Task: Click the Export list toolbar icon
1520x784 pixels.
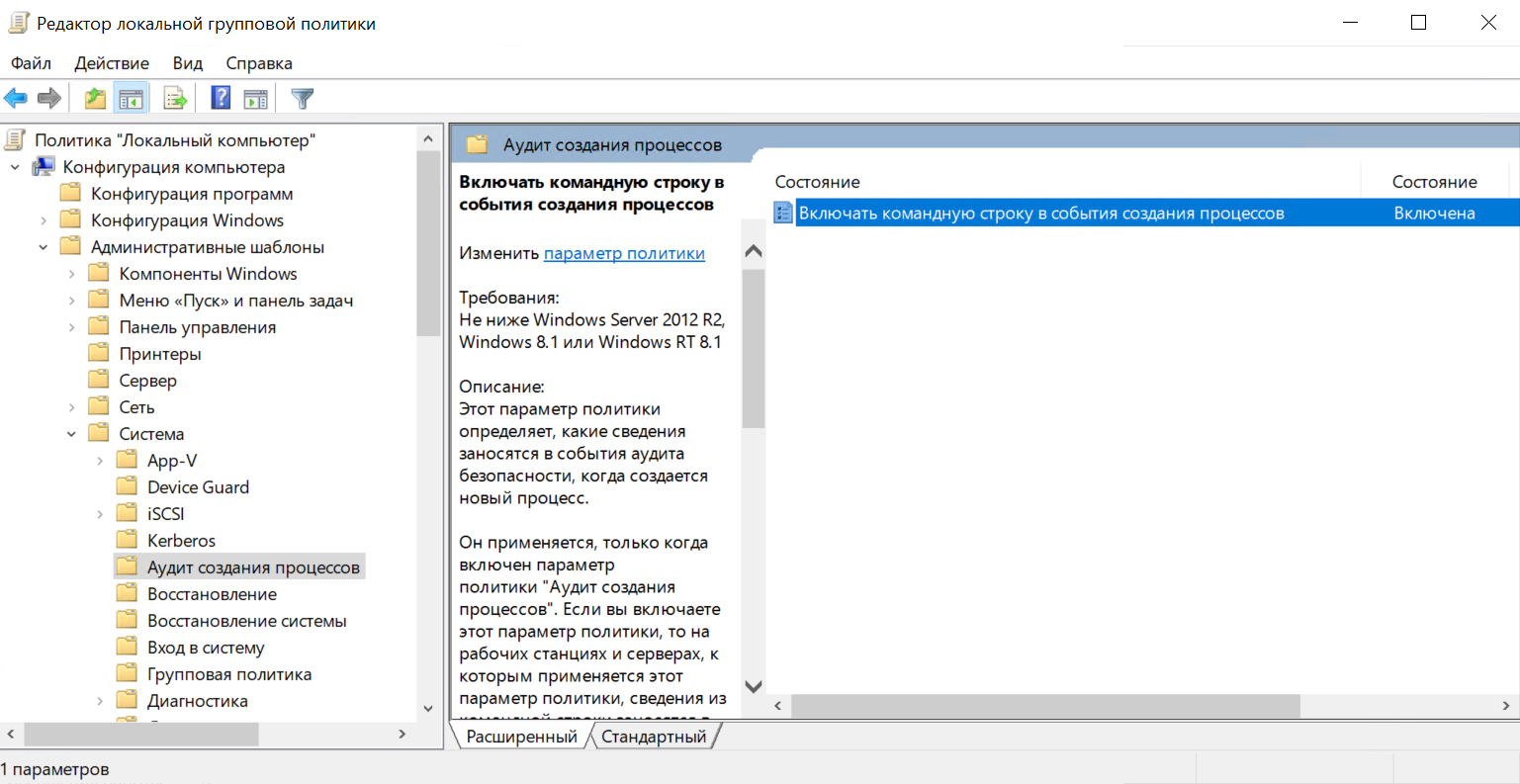Action: 175,98
